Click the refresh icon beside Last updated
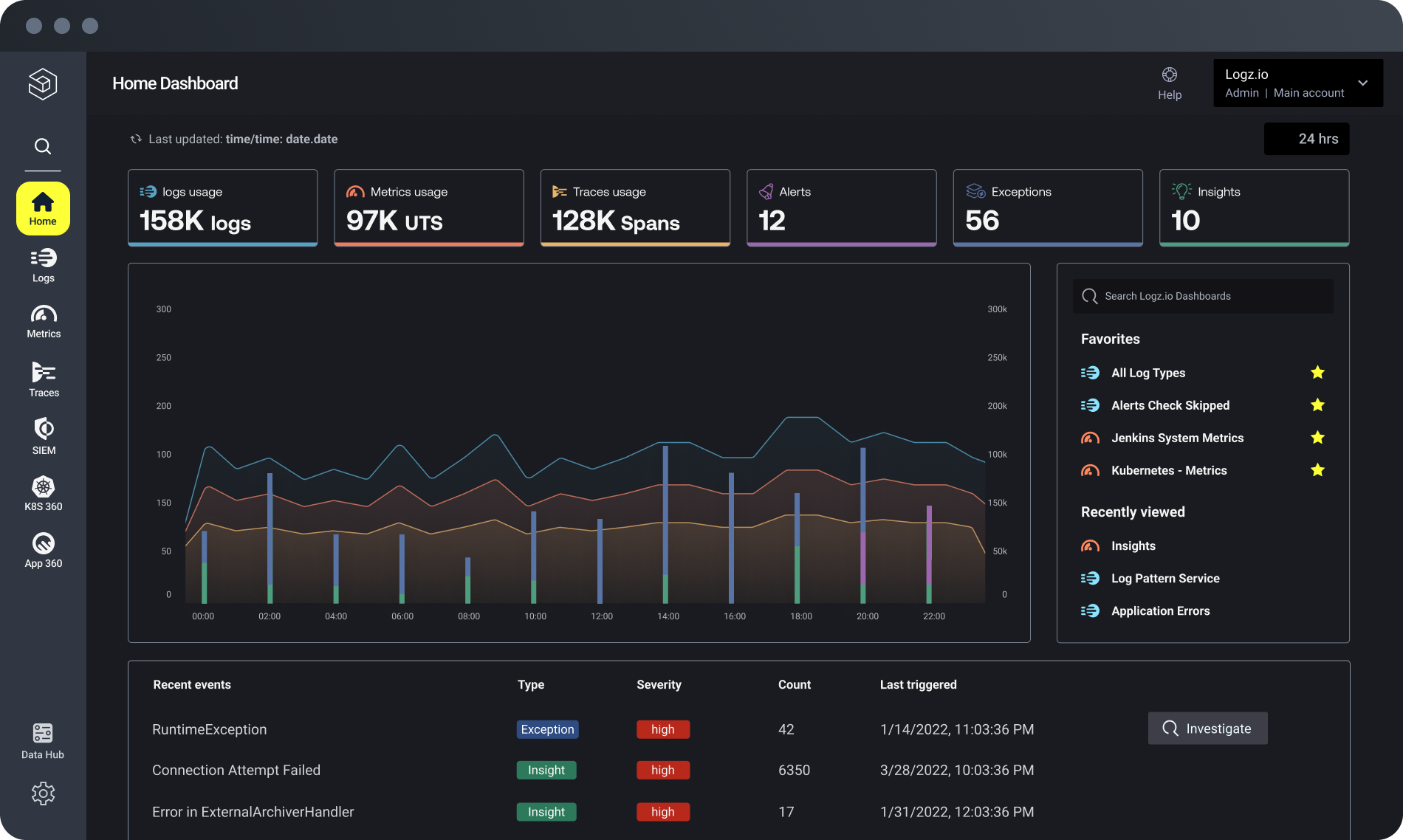The width and height of the screenshot is (1403, 840). (x=136, y=139)
